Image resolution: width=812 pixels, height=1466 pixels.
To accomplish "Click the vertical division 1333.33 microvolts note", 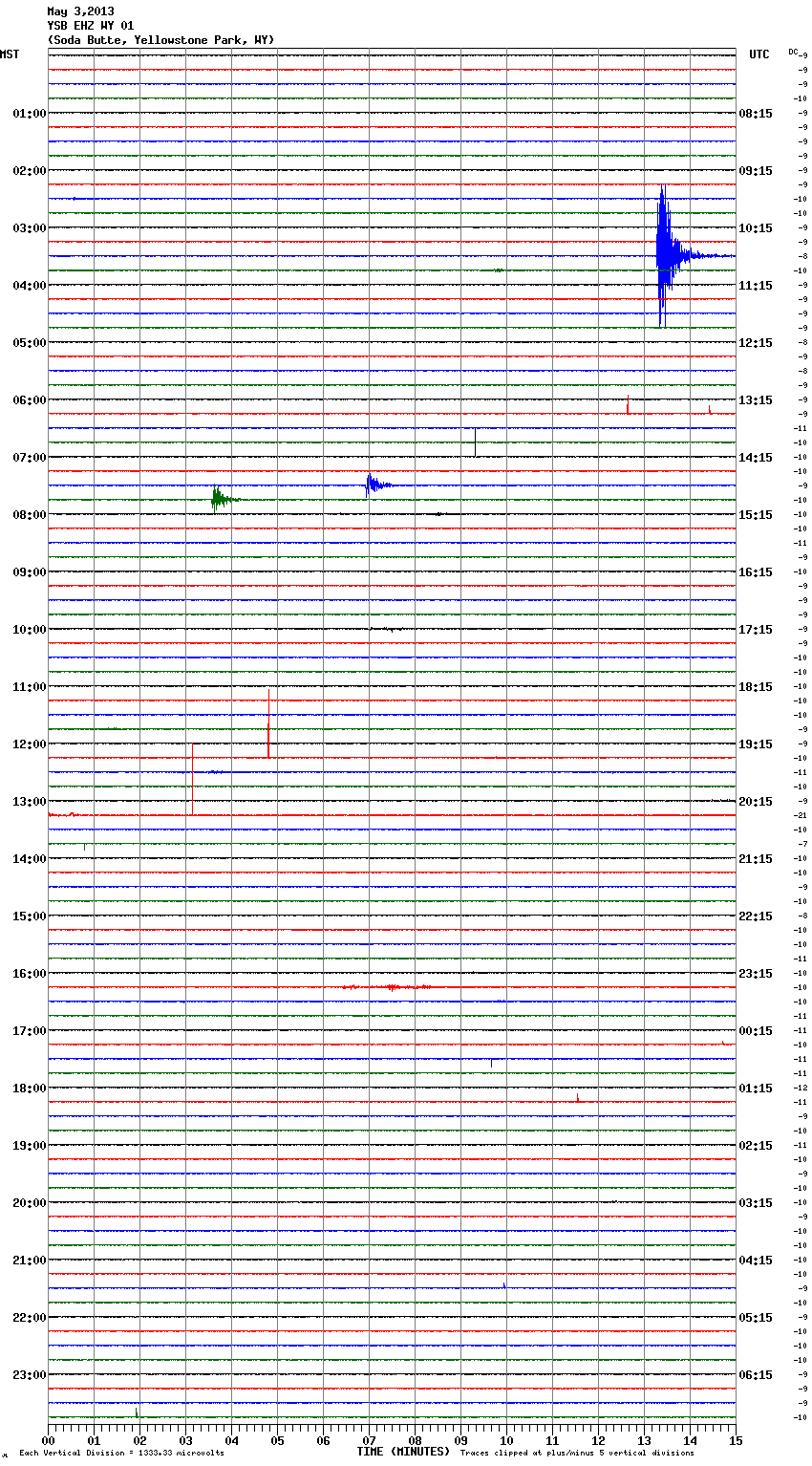I will pos(121,1453).
